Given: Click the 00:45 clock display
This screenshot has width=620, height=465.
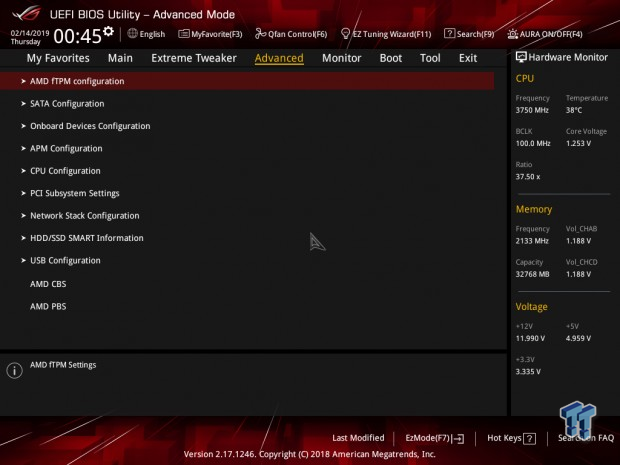Looking at the screenshot, I should [x=78, y=36].
